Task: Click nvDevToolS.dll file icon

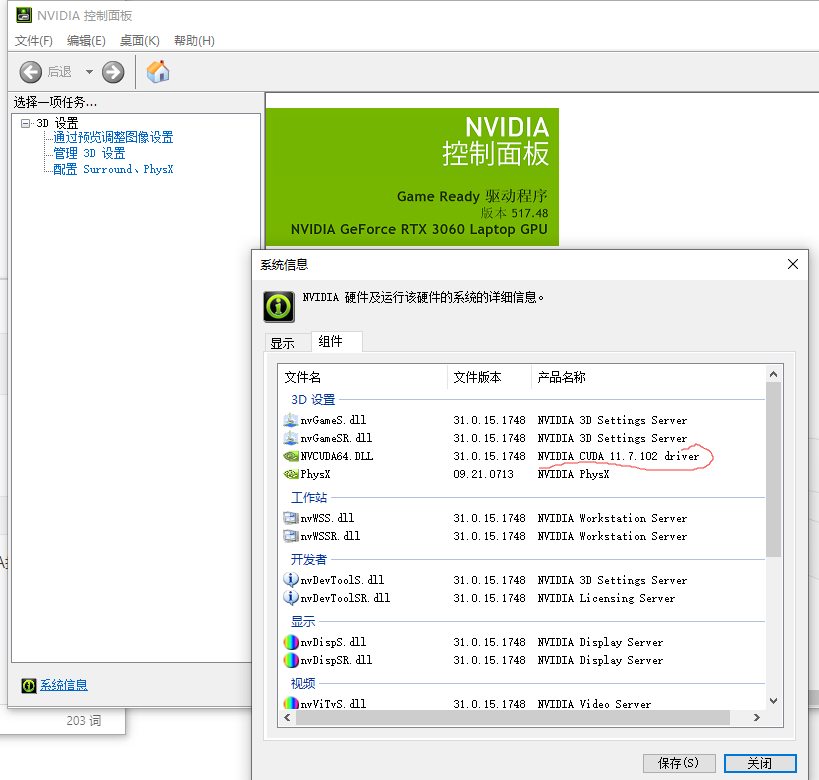Action: (x=290, y=579)
